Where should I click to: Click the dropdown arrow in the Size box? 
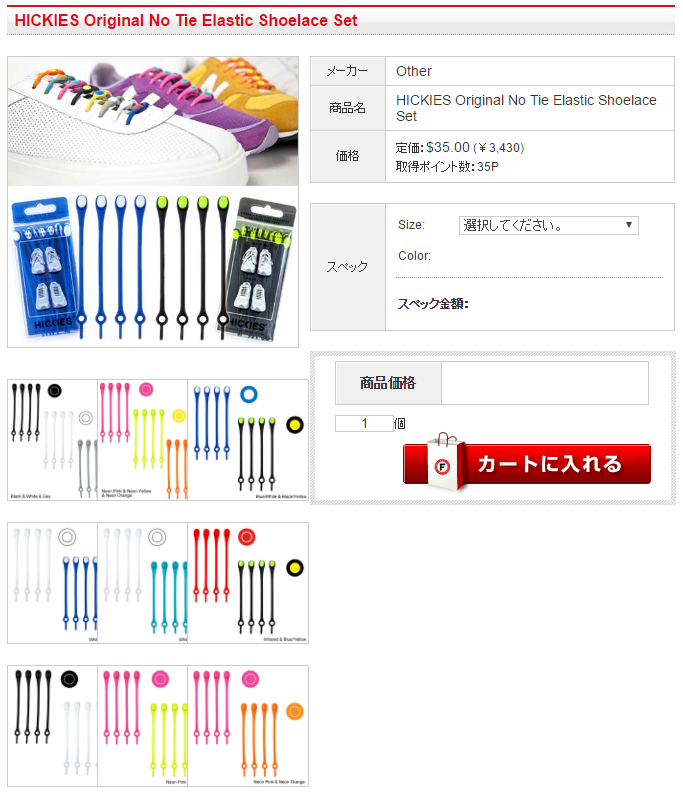point(628,225)
